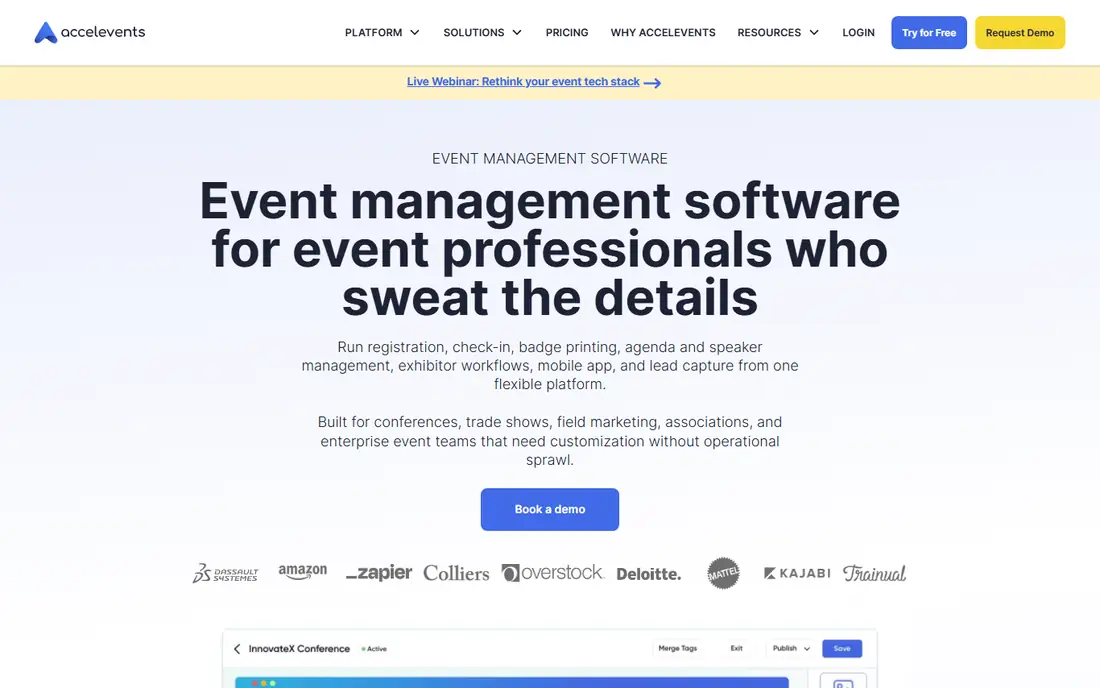
Task: Click the Zapier logo
Action: point(379,573)
